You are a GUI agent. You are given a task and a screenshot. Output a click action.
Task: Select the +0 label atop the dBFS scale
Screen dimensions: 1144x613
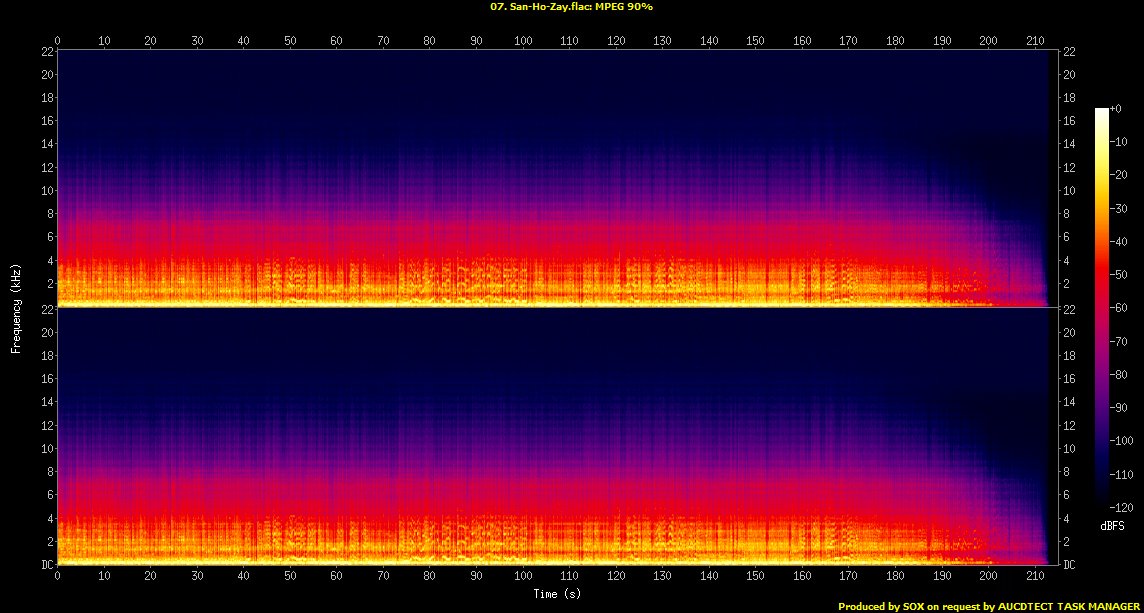[1116, 110]
